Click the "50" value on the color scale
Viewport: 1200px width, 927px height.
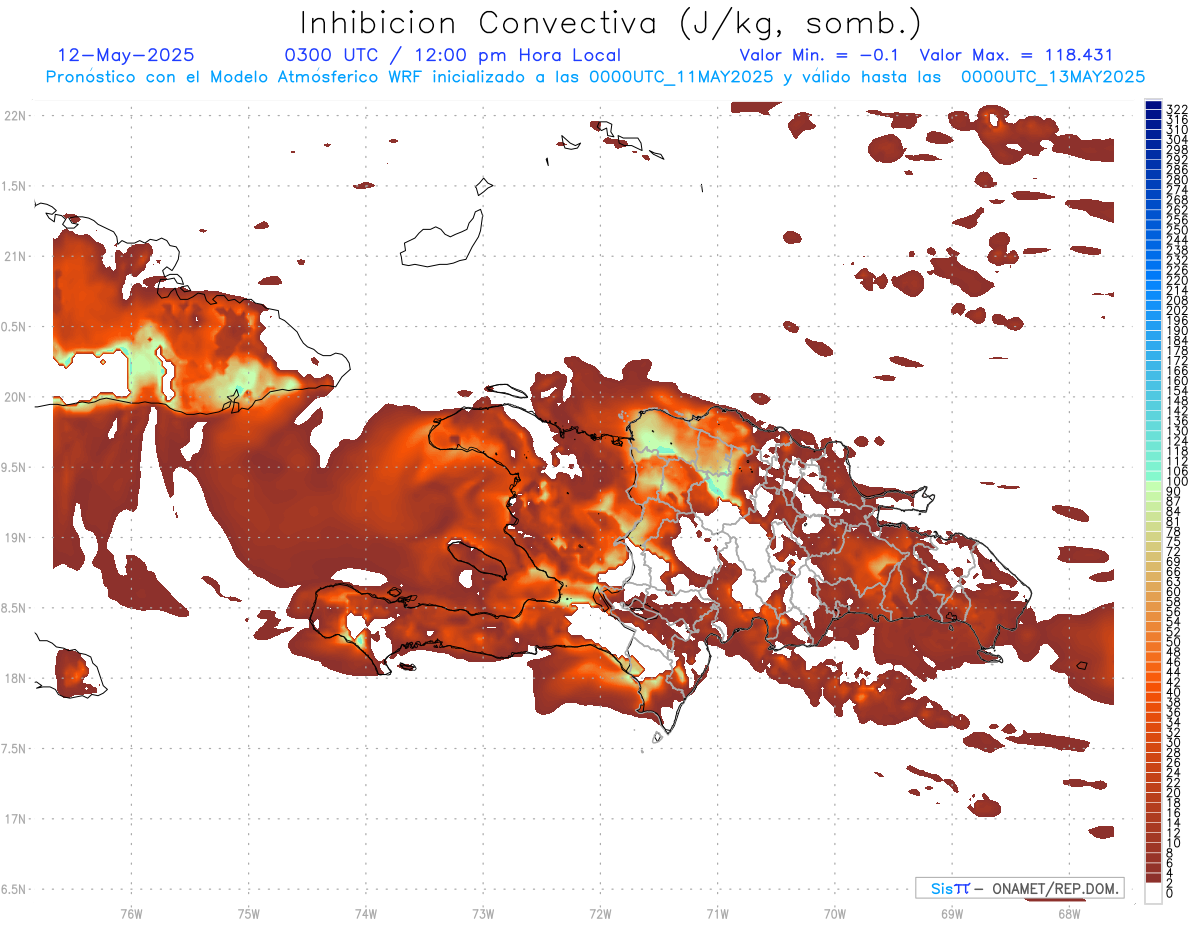click(1174, 642)
